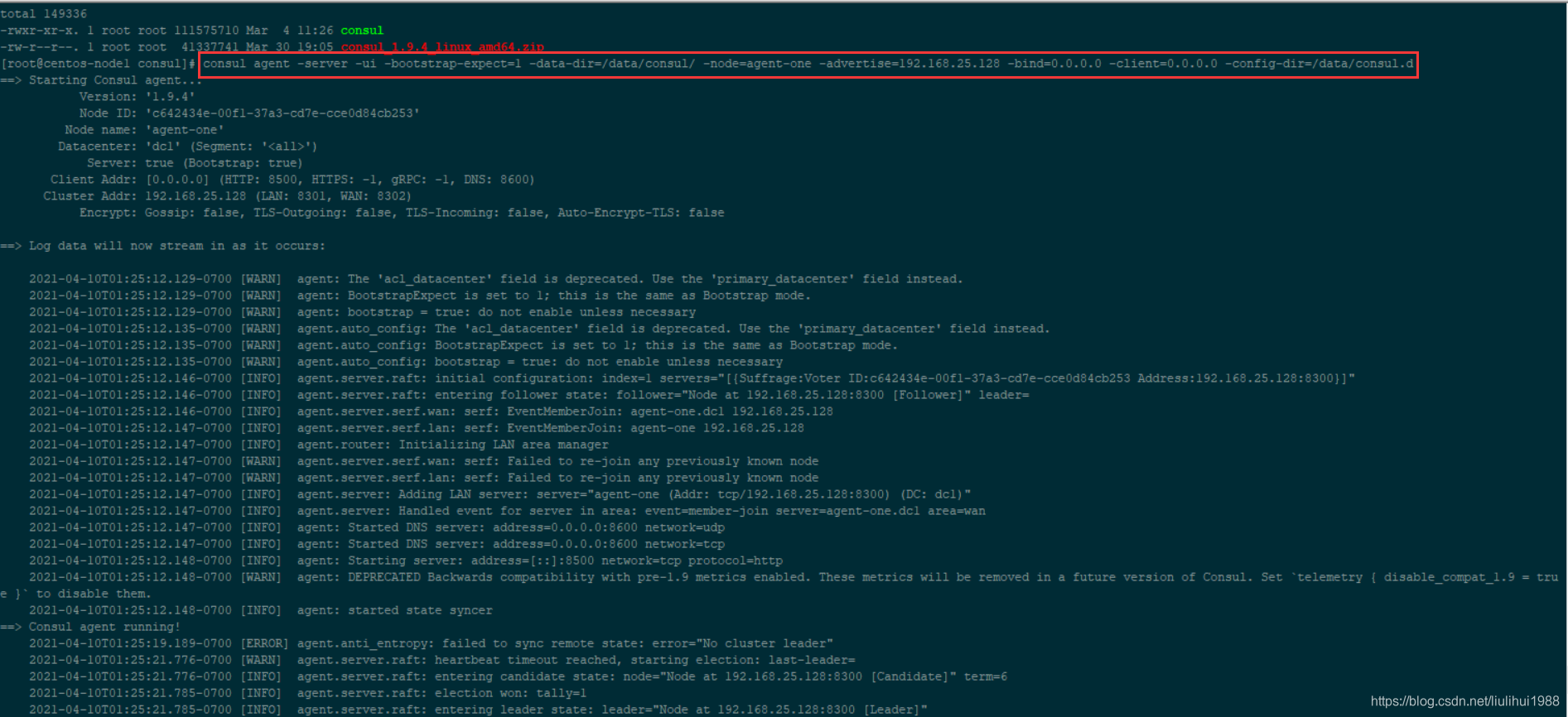Image resolution: width=1568 pixels, height=717 pixels.
Task: Click the serf.wan 'Failed to re-join' warning
Action: tap(424, 461)
